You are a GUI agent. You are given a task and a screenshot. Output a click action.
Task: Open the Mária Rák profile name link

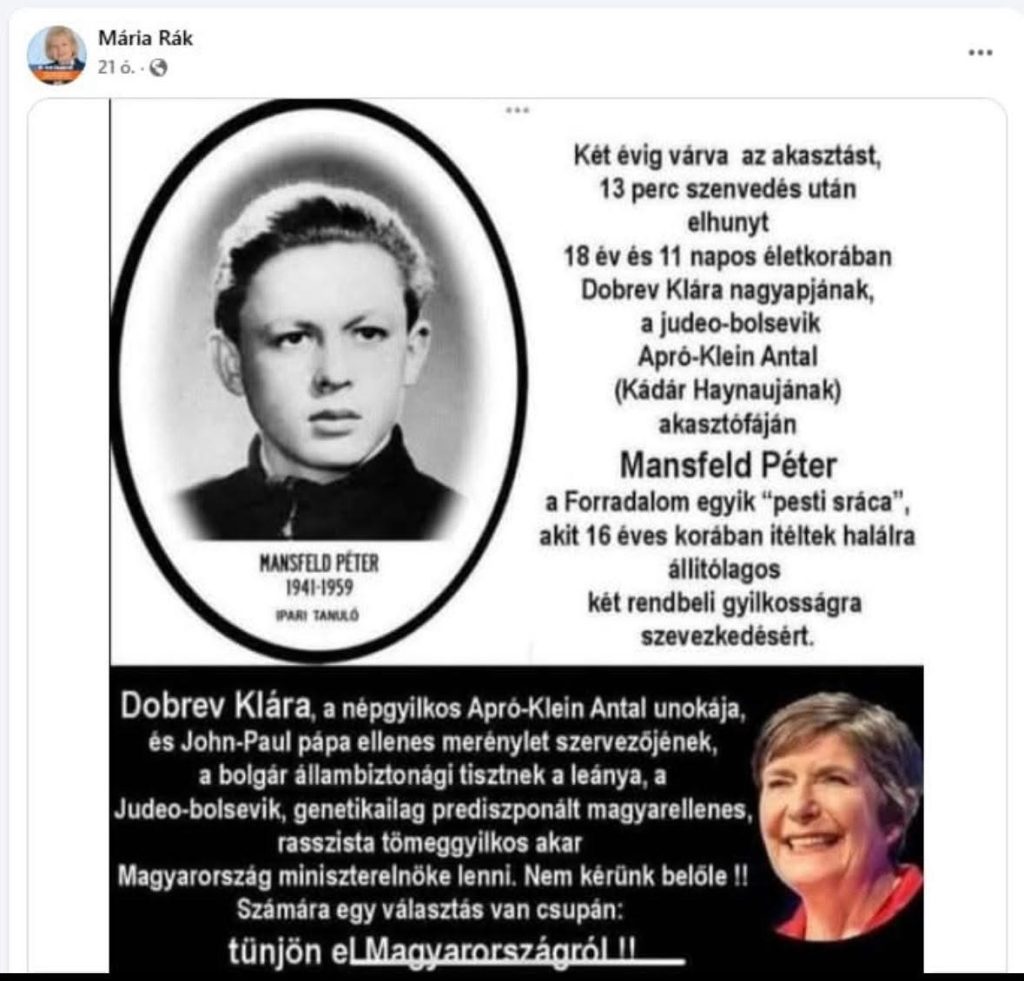click(x=145, y=38)
